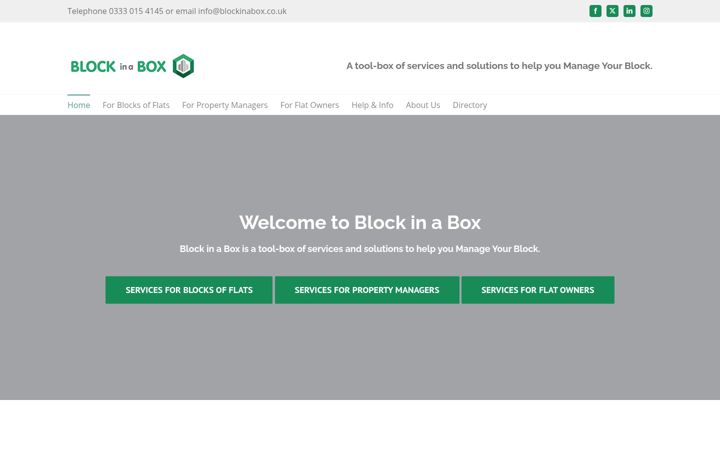Visit the About Us page
This screenshot has width=720, height=450.
tap(423, 105)
